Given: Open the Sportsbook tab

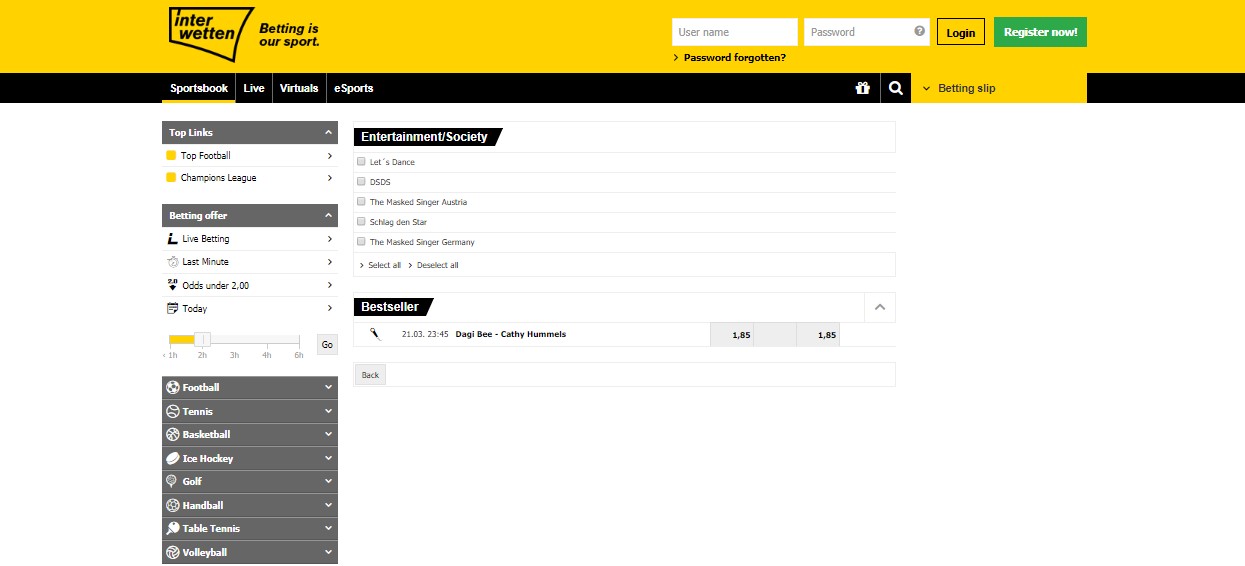Looking at the screenshot, I should 199,88.
